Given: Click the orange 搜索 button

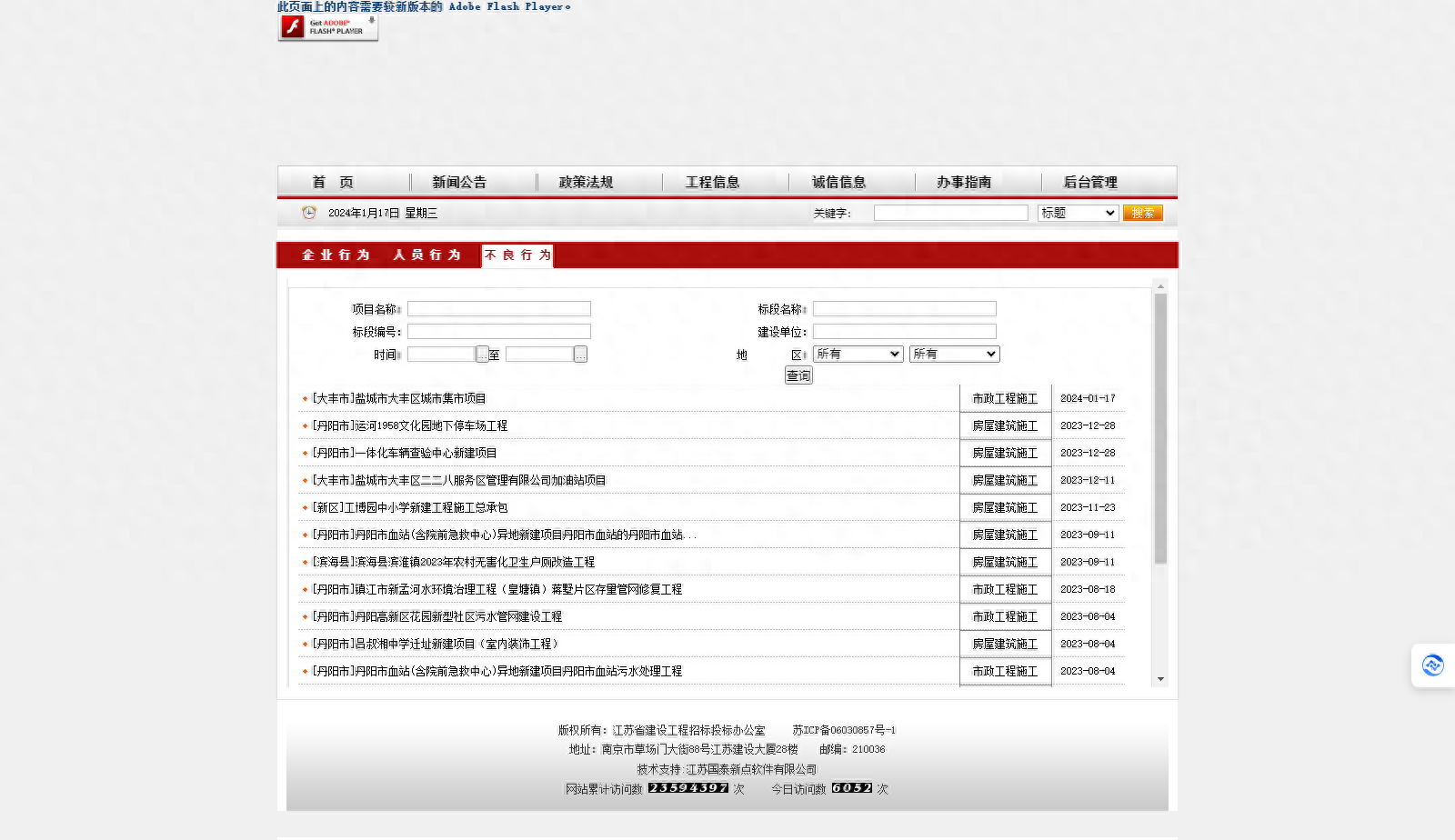Looking at the screenshot, I should (1143, 213).
